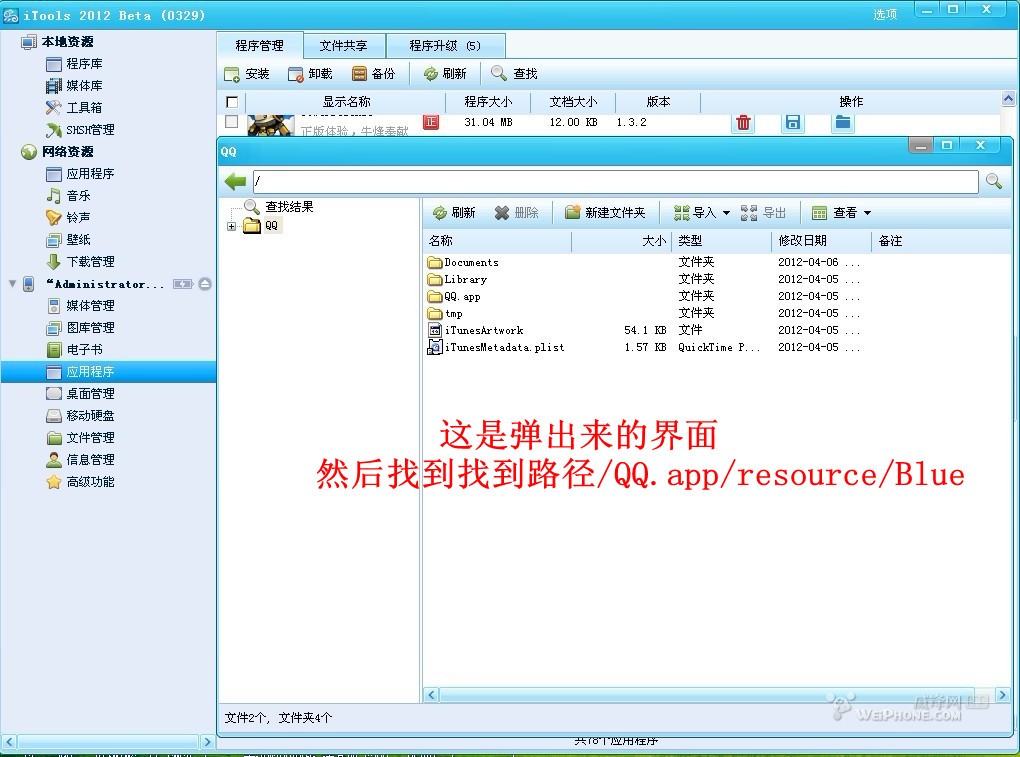1020x757 pixels.
Task: Click 删除 delete in QQ toolbar
Action: pos(517,213)
